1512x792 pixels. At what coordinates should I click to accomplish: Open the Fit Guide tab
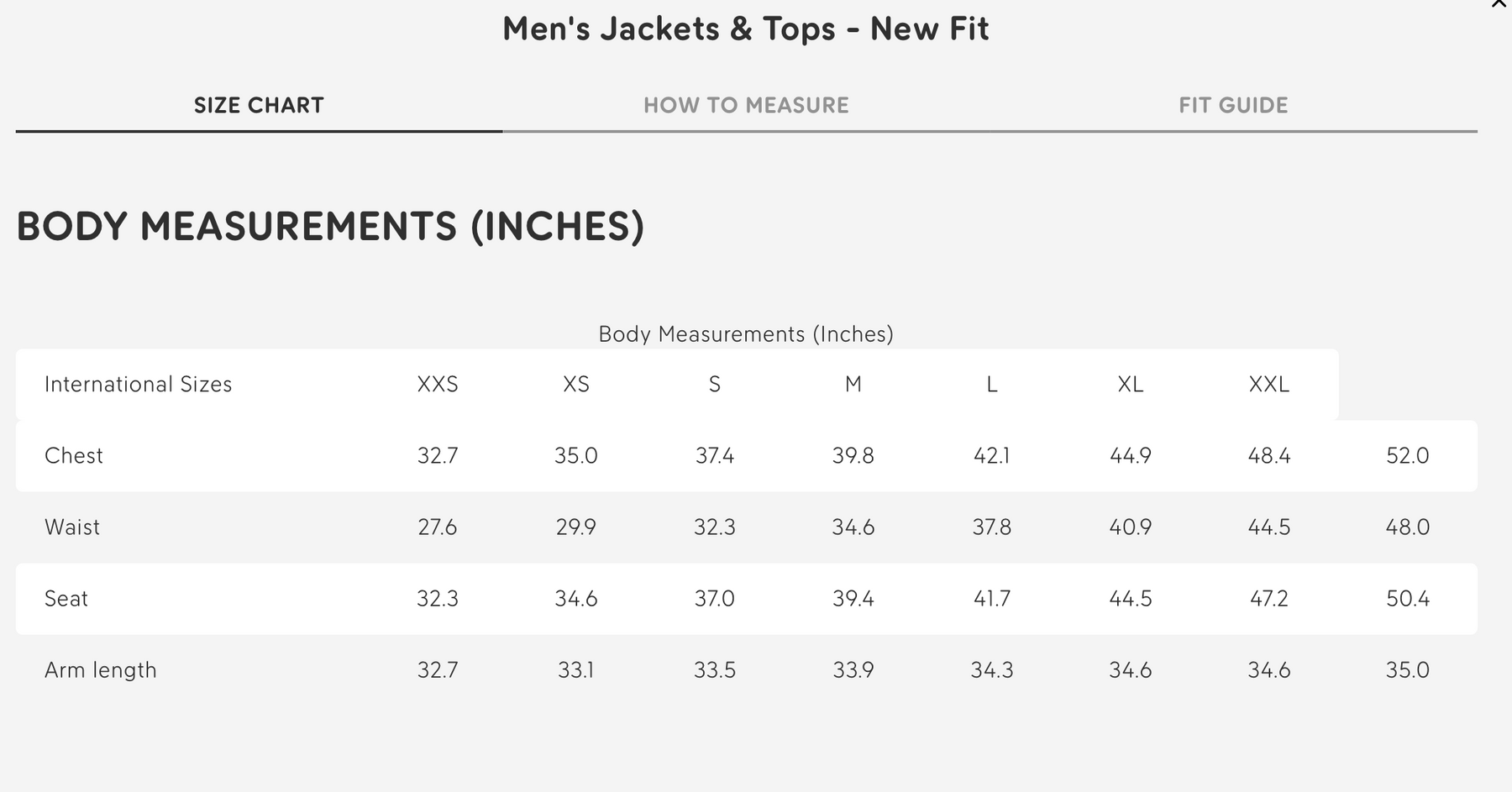(1232, 106)
